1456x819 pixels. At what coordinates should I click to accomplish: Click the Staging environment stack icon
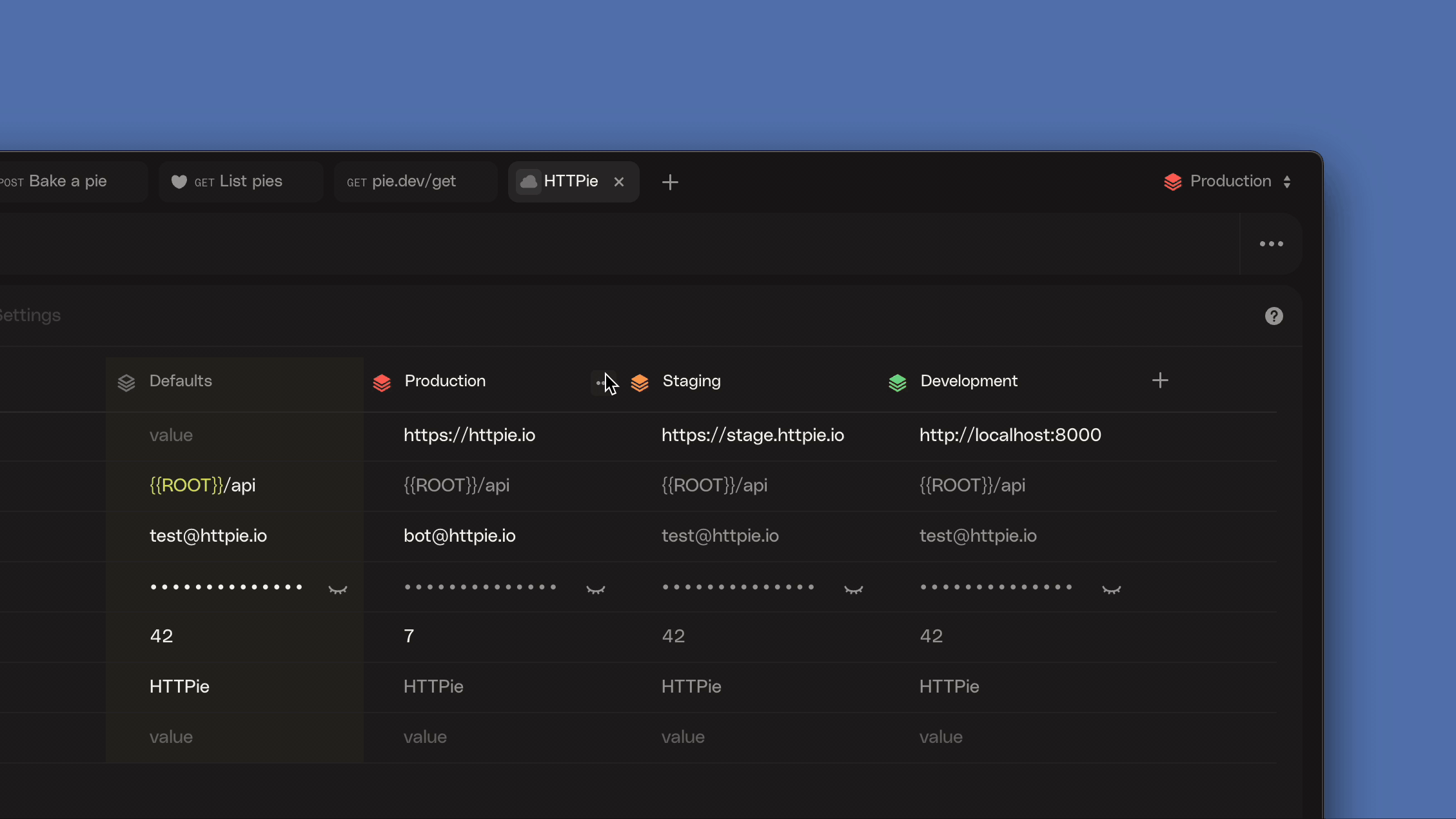pyautogui.click(x=640, y=380)
